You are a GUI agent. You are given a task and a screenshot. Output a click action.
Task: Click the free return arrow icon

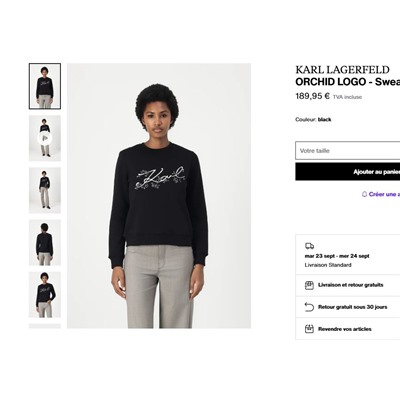[309, 307]
